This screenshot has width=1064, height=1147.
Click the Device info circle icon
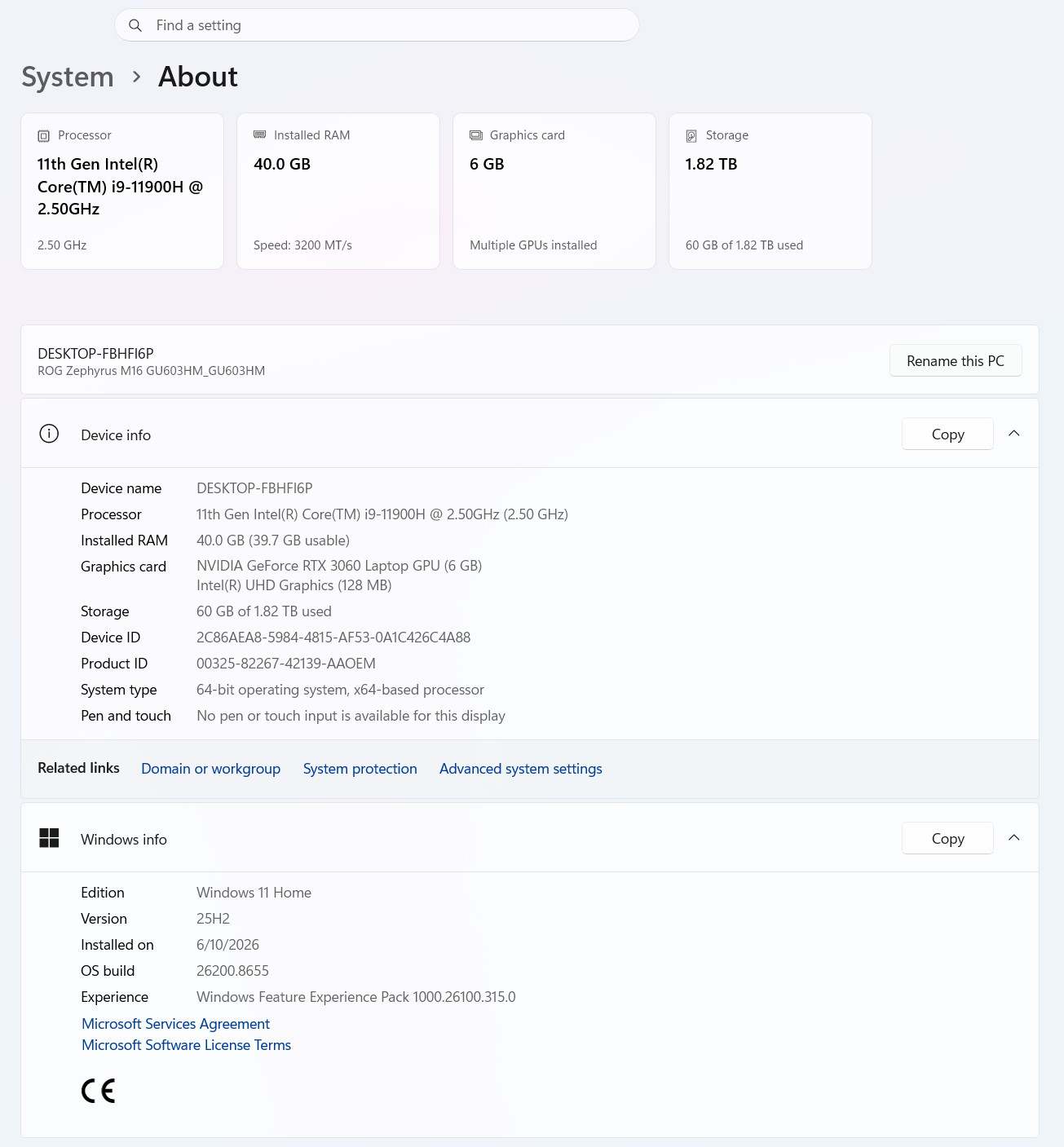click(49, 434)
